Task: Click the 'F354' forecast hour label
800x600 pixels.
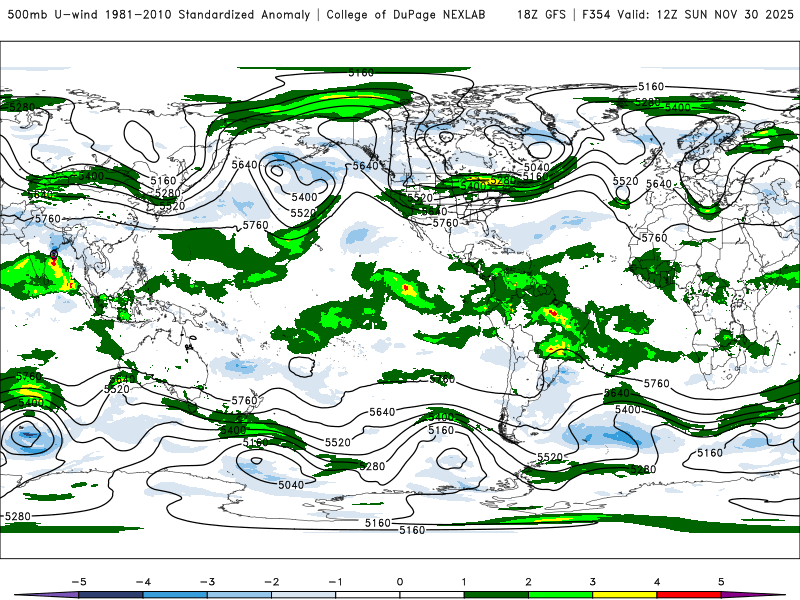Action: 596,14
